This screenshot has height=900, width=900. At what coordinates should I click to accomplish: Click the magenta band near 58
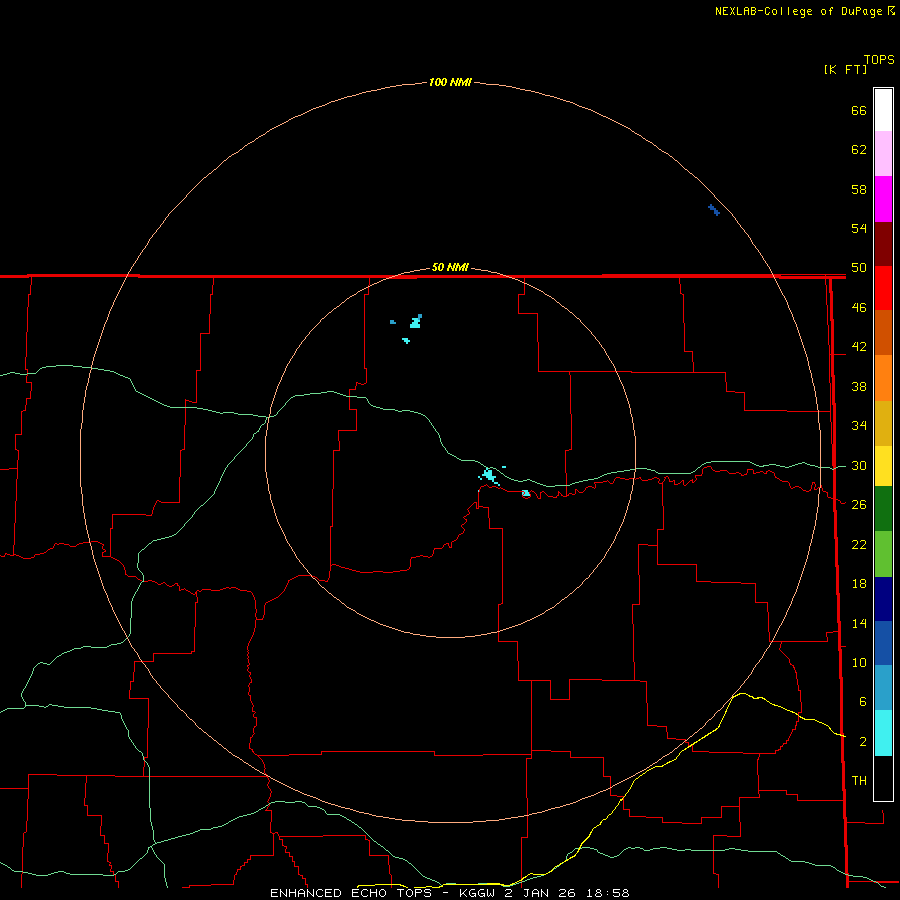click(883, 199)
